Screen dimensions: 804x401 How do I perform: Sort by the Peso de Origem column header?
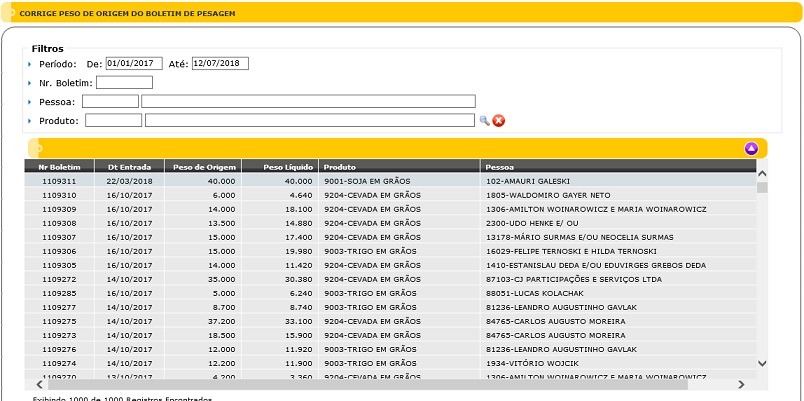click(204, 167)
